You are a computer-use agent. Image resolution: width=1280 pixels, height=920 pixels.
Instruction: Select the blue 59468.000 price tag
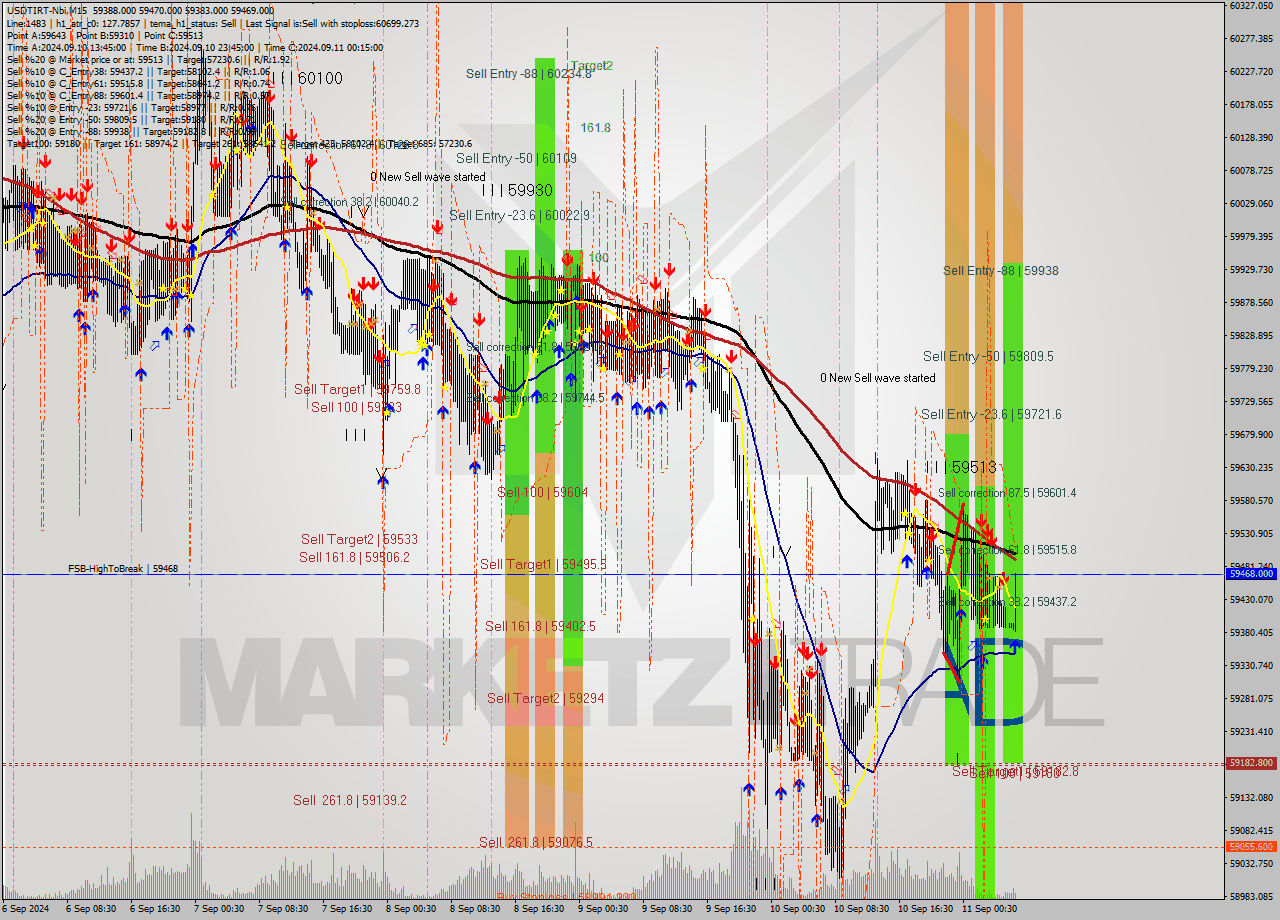1251,574
